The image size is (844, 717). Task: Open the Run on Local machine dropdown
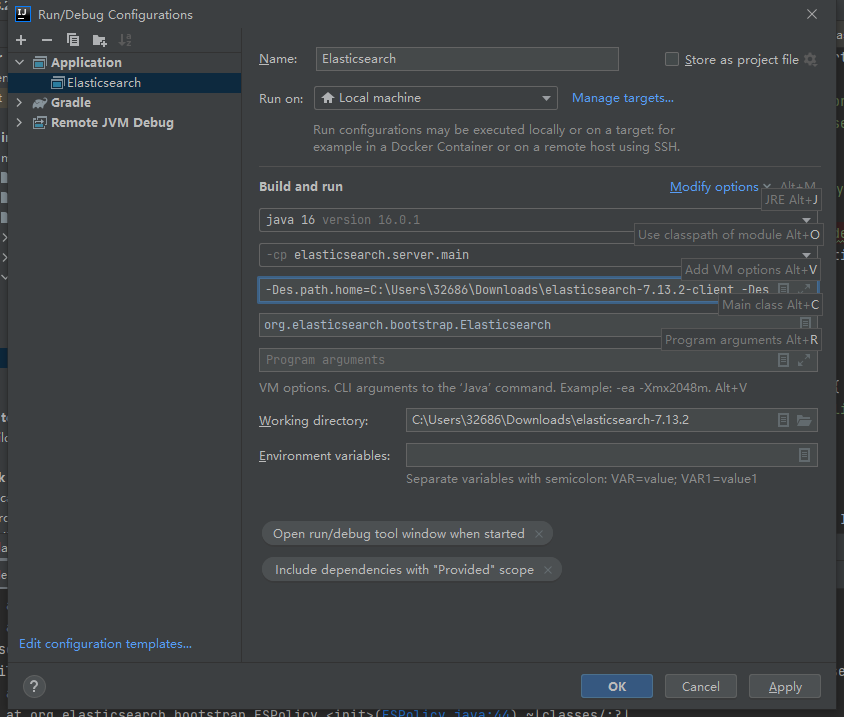[435, 98]
